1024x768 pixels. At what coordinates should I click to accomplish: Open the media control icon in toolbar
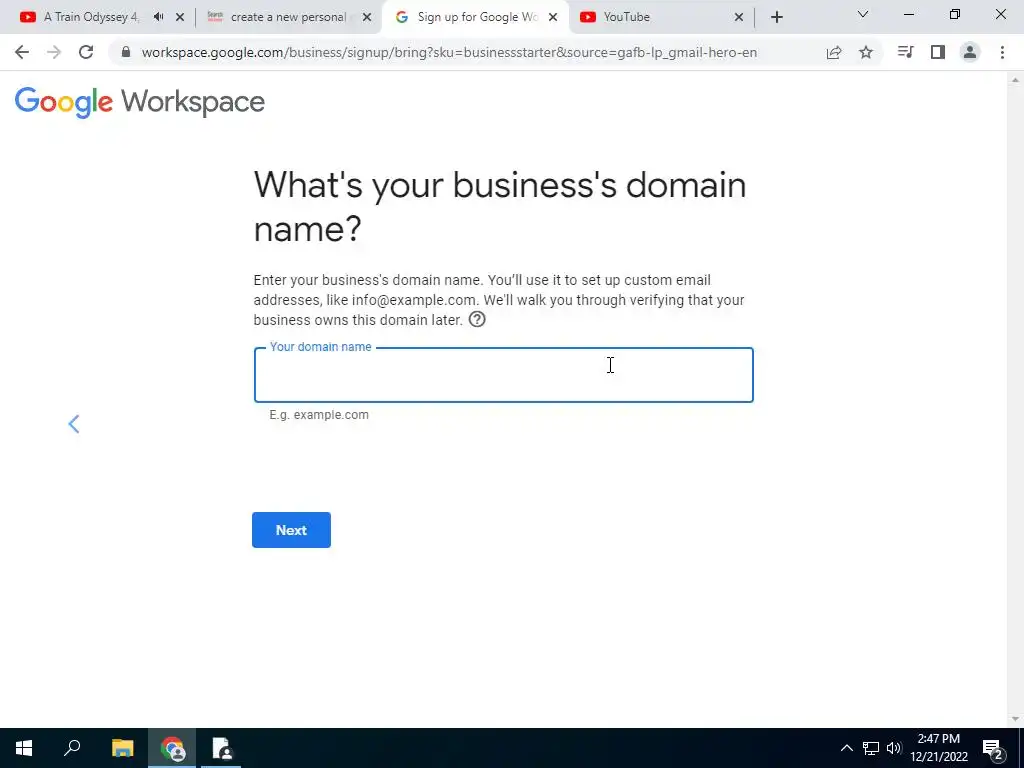[906, 52]
